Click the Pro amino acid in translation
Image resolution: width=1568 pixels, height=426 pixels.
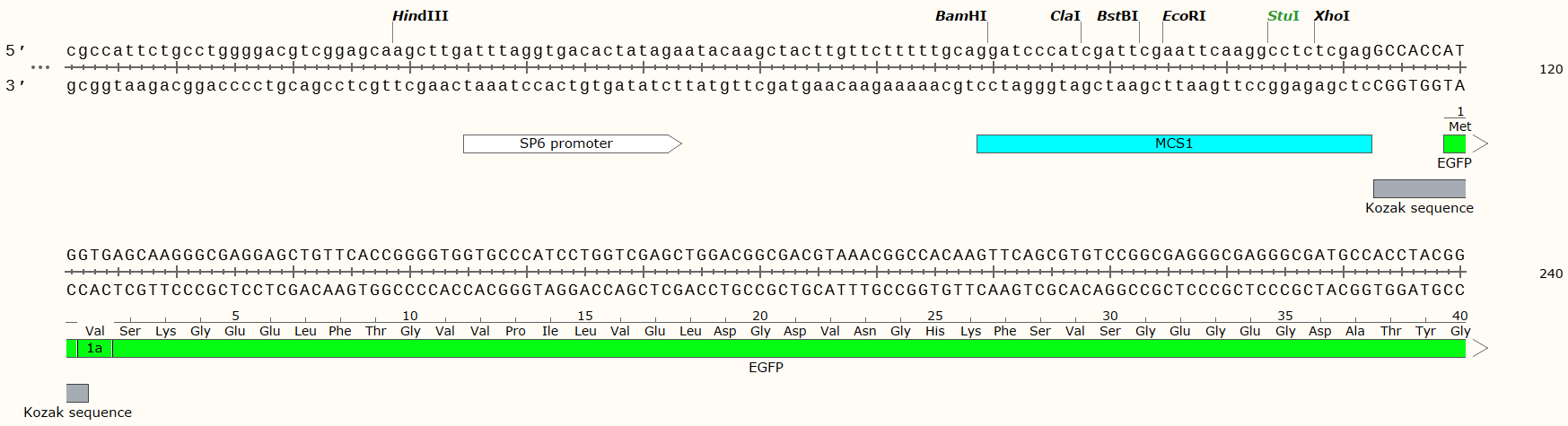tap(515, 331)
